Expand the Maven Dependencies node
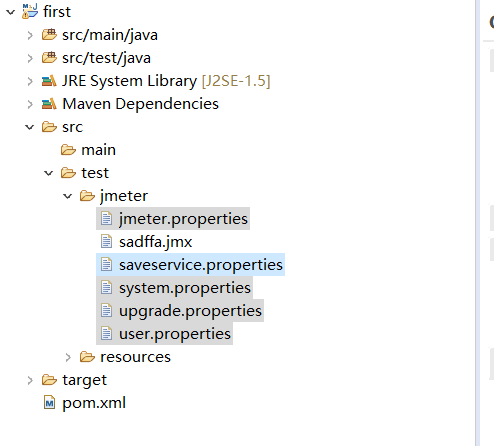Image resolution: width=494 pixels, height=446 pixels. (30, 104)
